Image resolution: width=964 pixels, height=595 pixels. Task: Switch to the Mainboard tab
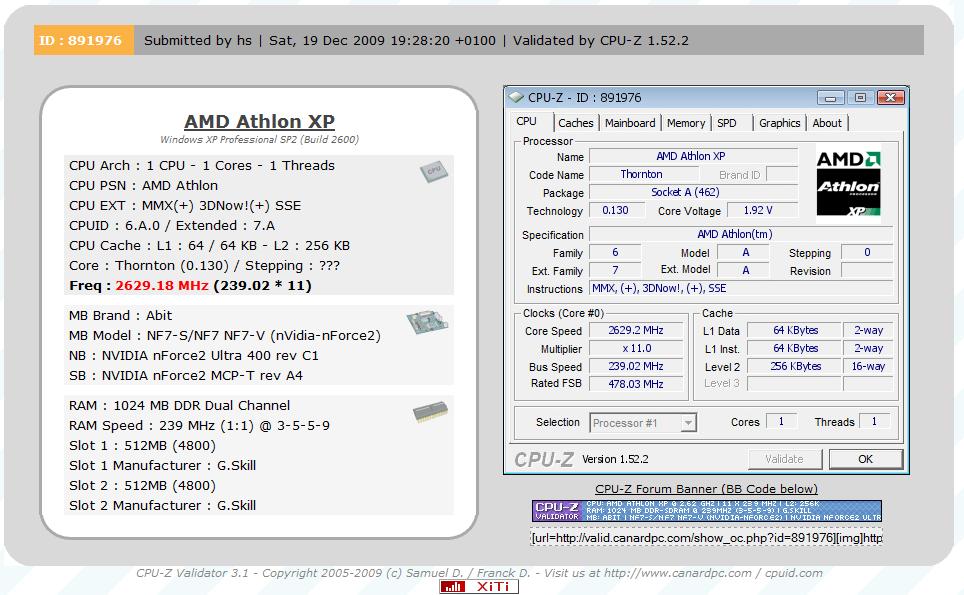[630, 123]
